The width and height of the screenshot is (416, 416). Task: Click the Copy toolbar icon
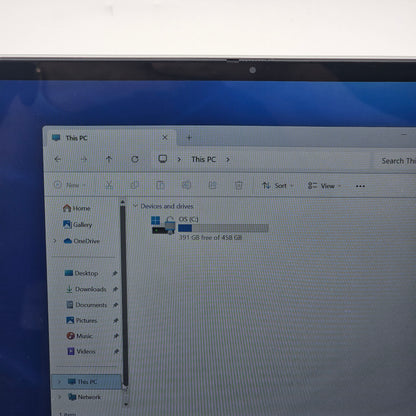pos(135,185)
